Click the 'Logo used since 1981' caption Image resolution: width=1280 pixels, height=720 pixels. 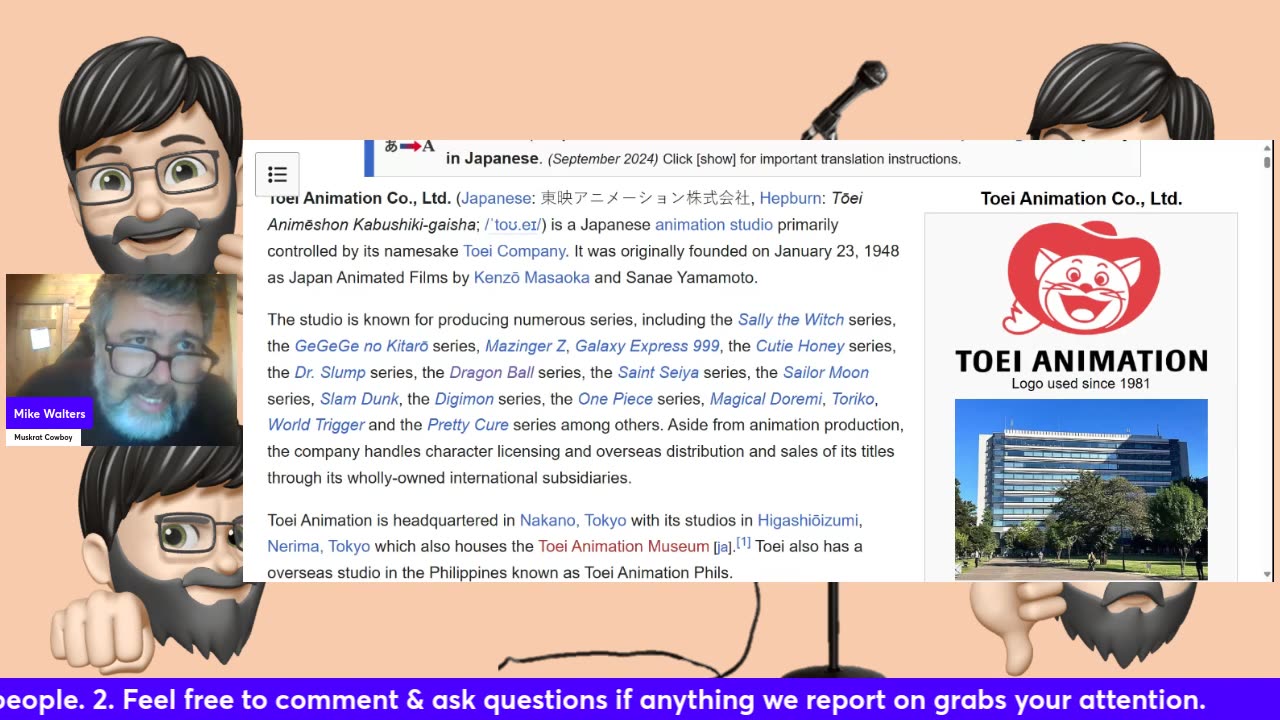click(x=1081, y=383)
